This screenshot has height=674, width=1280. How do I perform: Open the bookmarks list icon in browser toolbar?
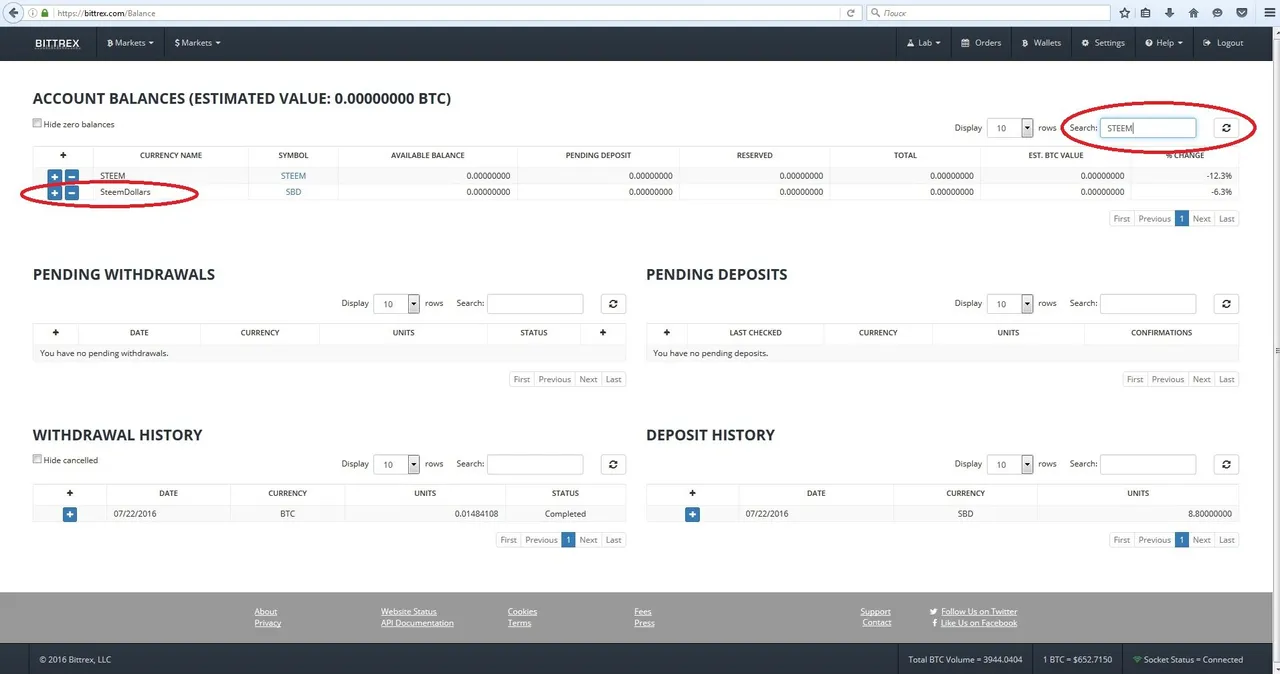tap(1146, 14)
